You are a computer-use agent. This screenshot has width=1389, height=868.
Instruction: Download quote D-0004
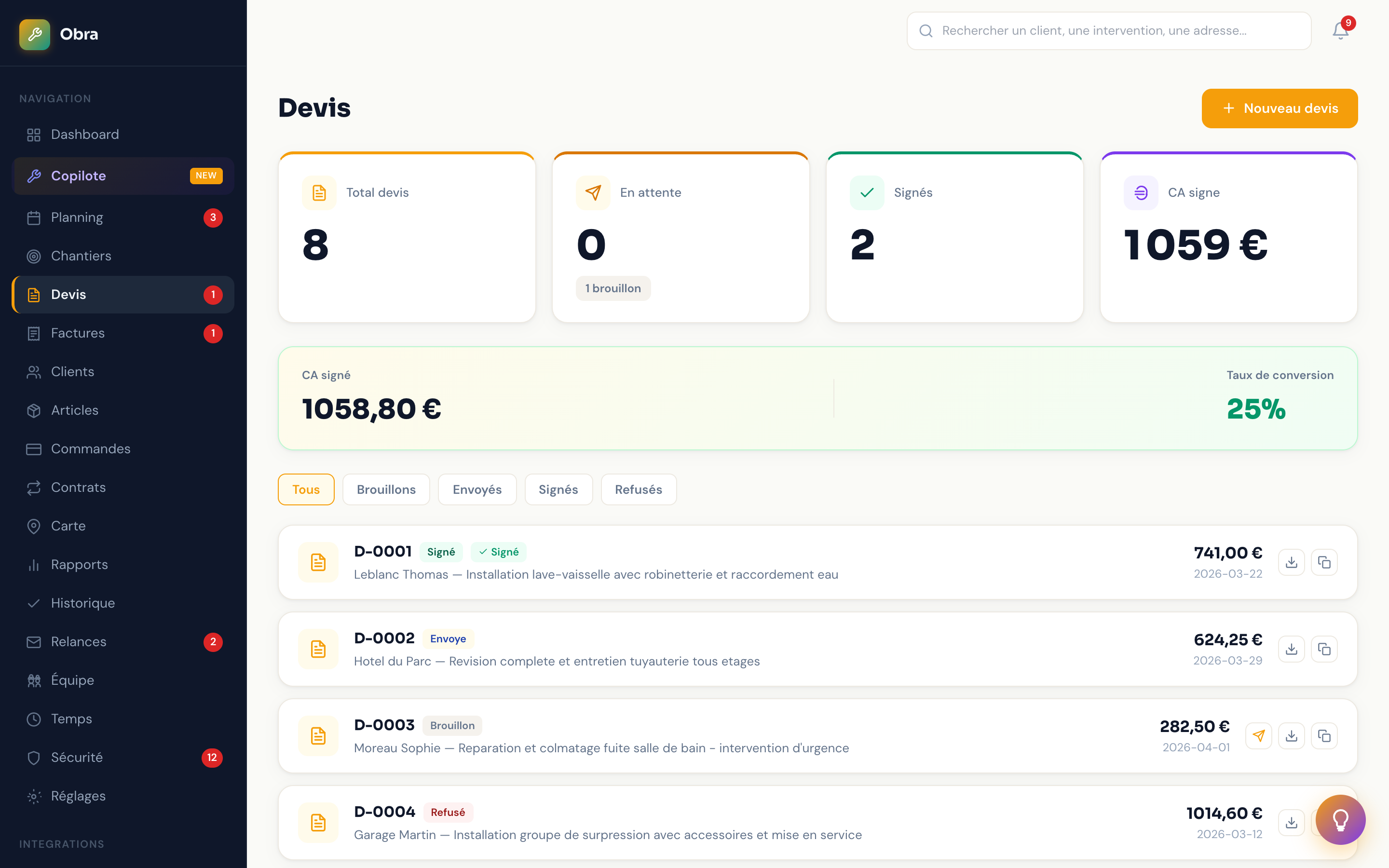click(x=1291, y=822)
